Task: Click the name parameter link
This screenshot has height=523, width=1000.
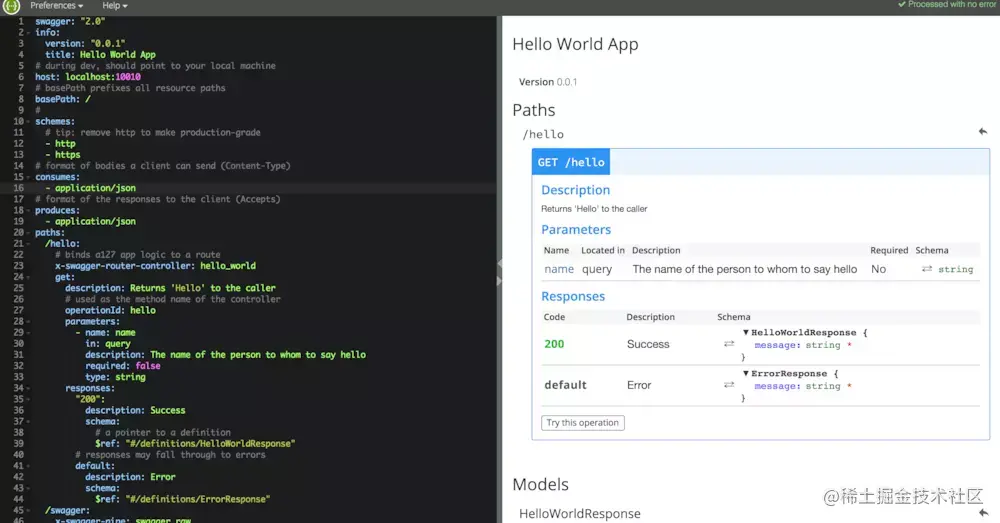Action: (x=559, y=269)
